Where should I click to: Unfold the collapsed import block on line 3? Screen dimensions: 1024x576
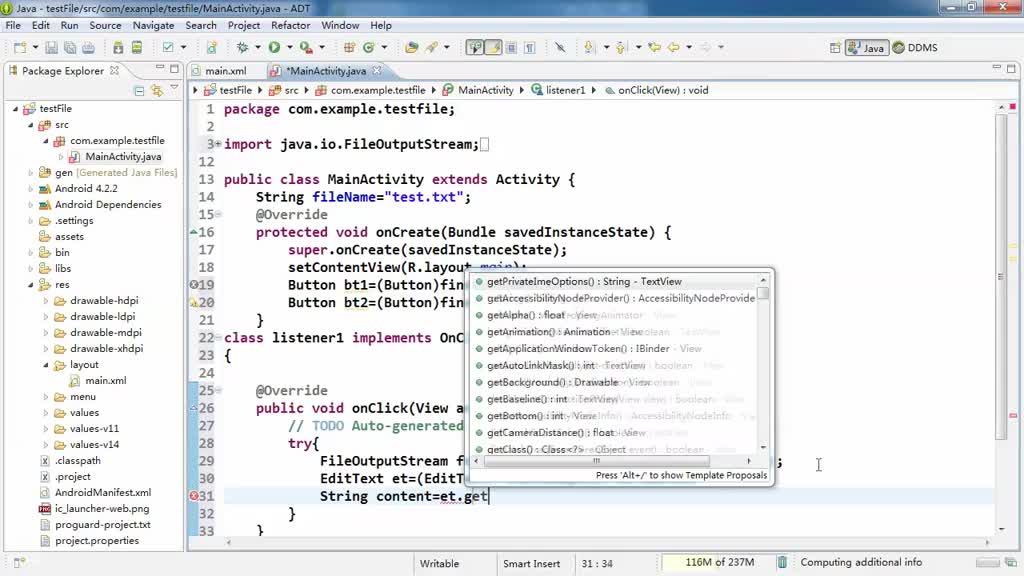pos(218,144)
